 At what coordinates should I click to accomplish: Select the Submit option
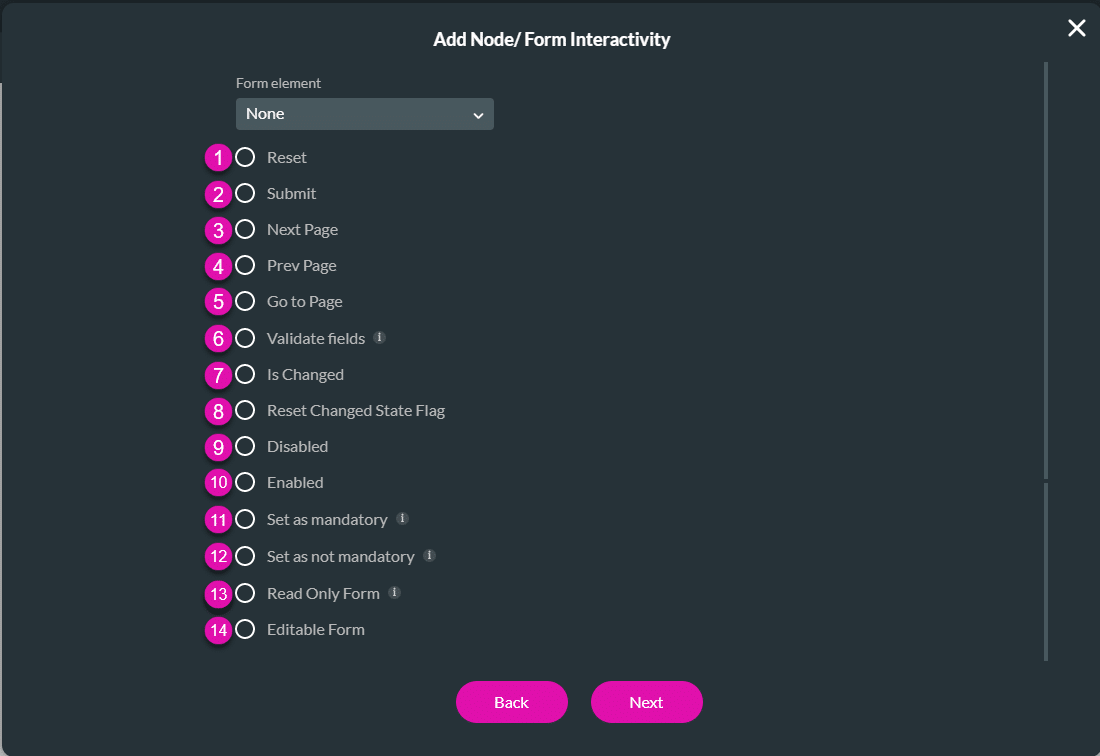coord(243,193)
